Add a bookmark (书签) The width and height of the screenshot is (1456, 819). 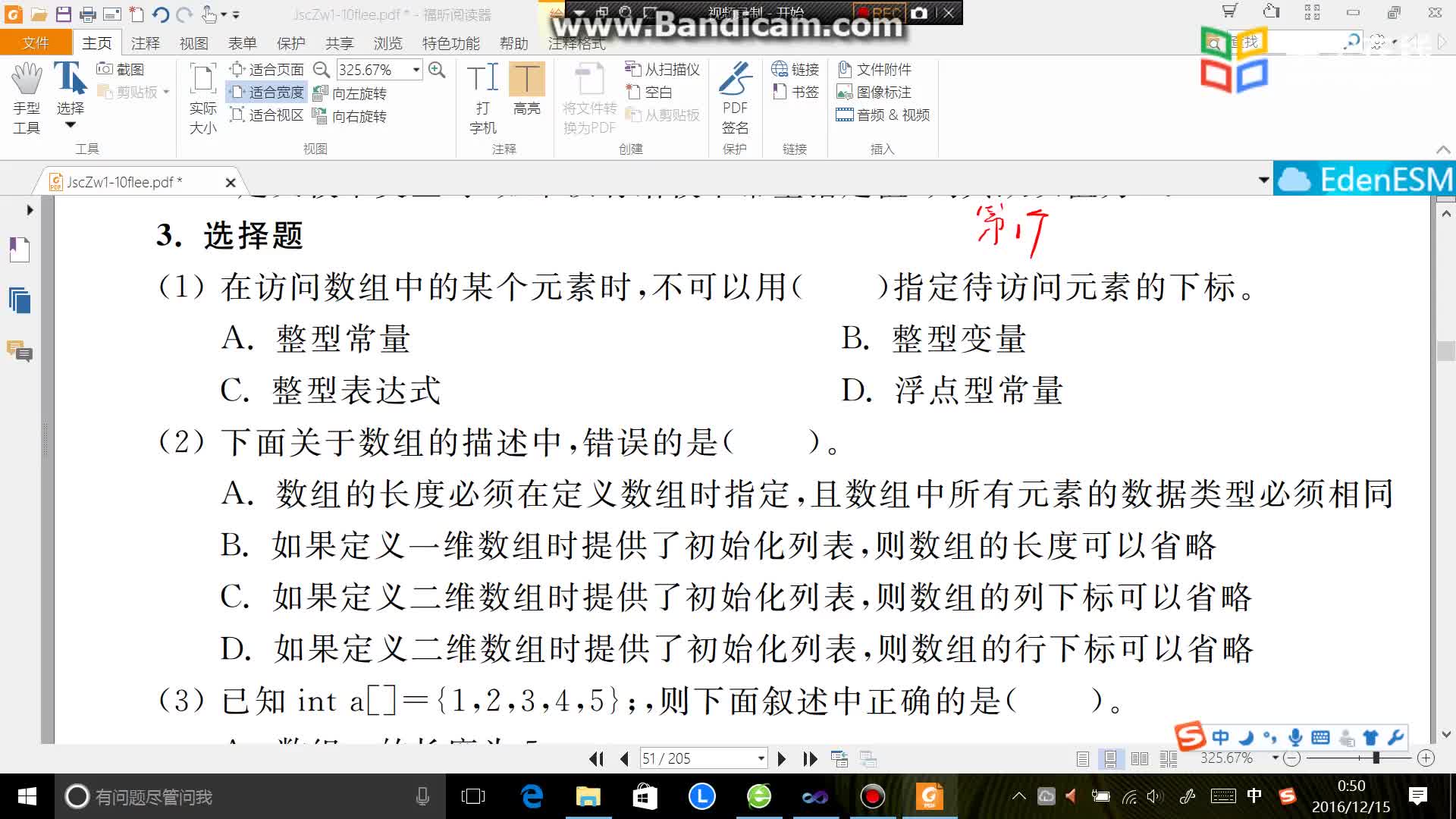click(x=795, y=92)
